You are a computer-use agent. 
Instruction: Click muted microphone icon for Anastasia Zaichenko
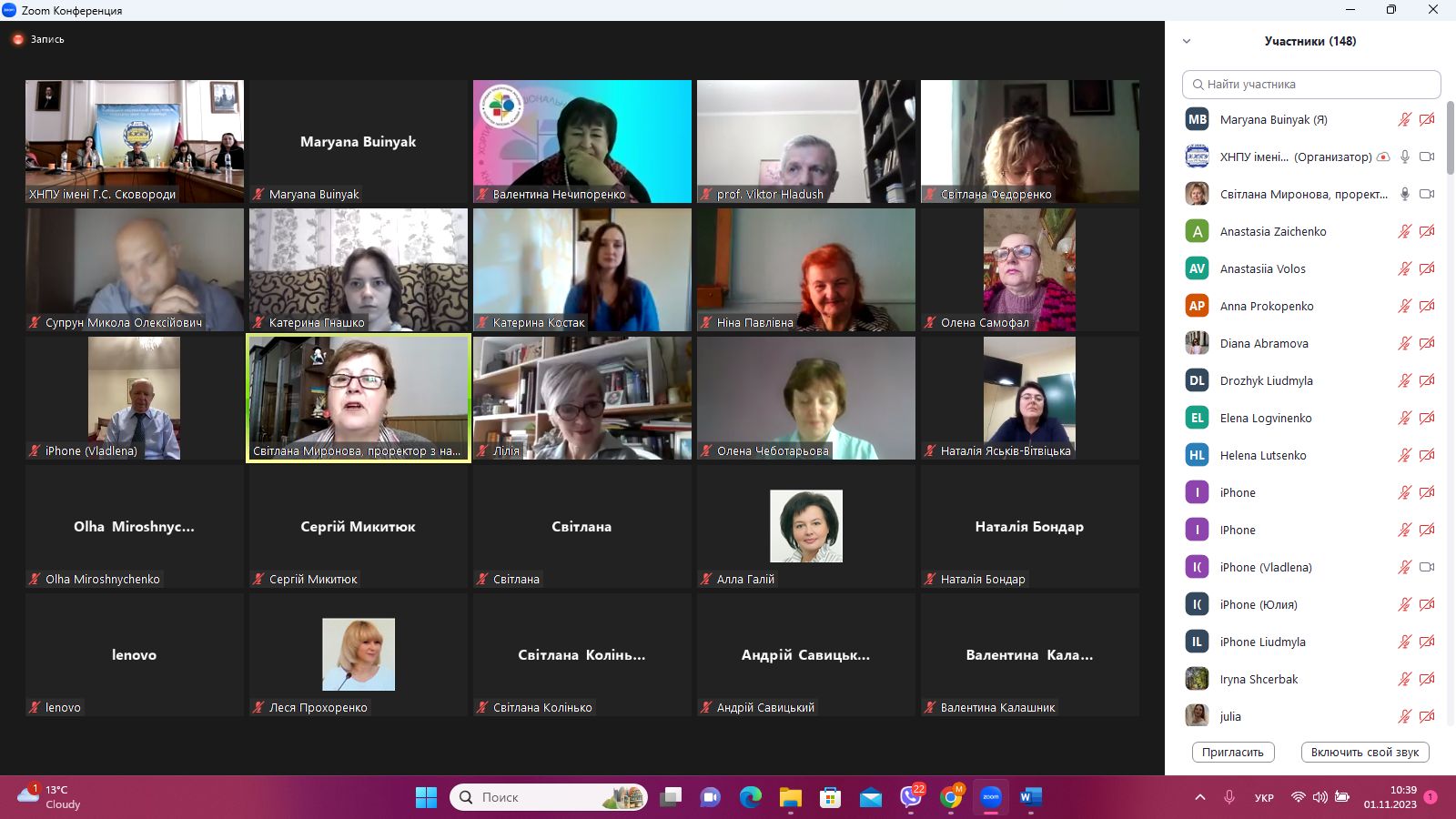click(x=1405, y=231)
